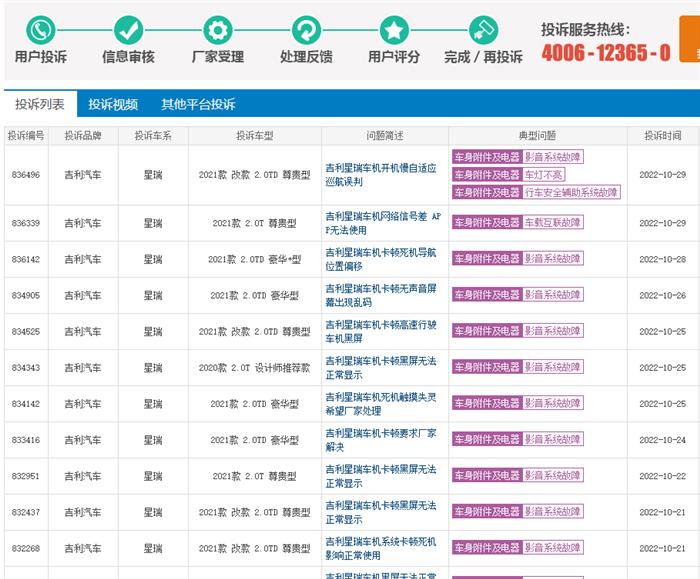Click date 2022-10-24

coord(663,440)
